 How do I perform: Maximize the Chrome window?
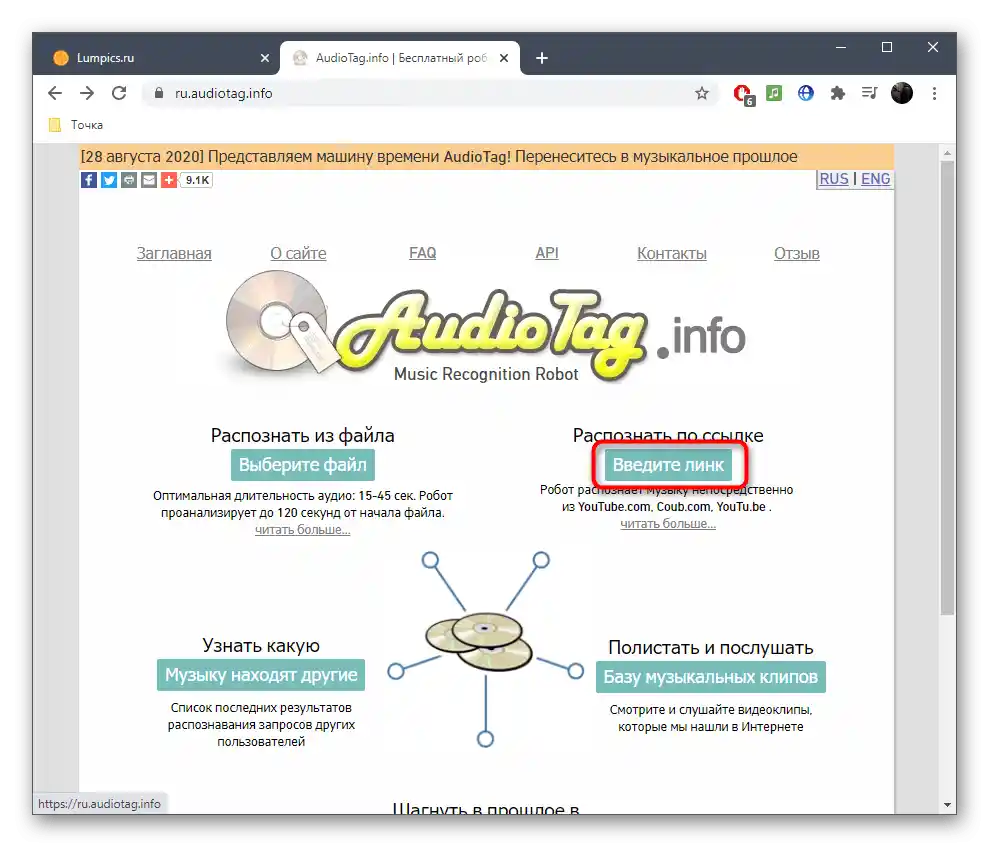(x=887, y=47)
